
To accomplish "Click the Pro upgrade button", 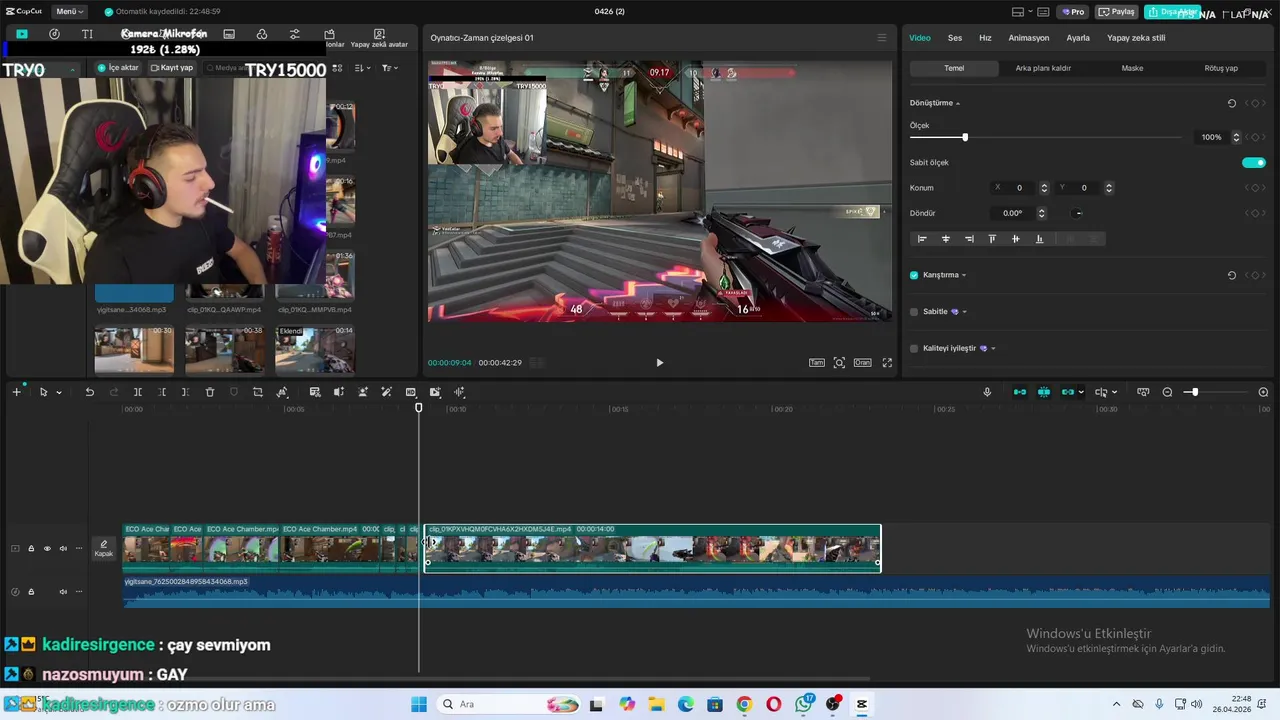I will click(x=1074, y=12).
